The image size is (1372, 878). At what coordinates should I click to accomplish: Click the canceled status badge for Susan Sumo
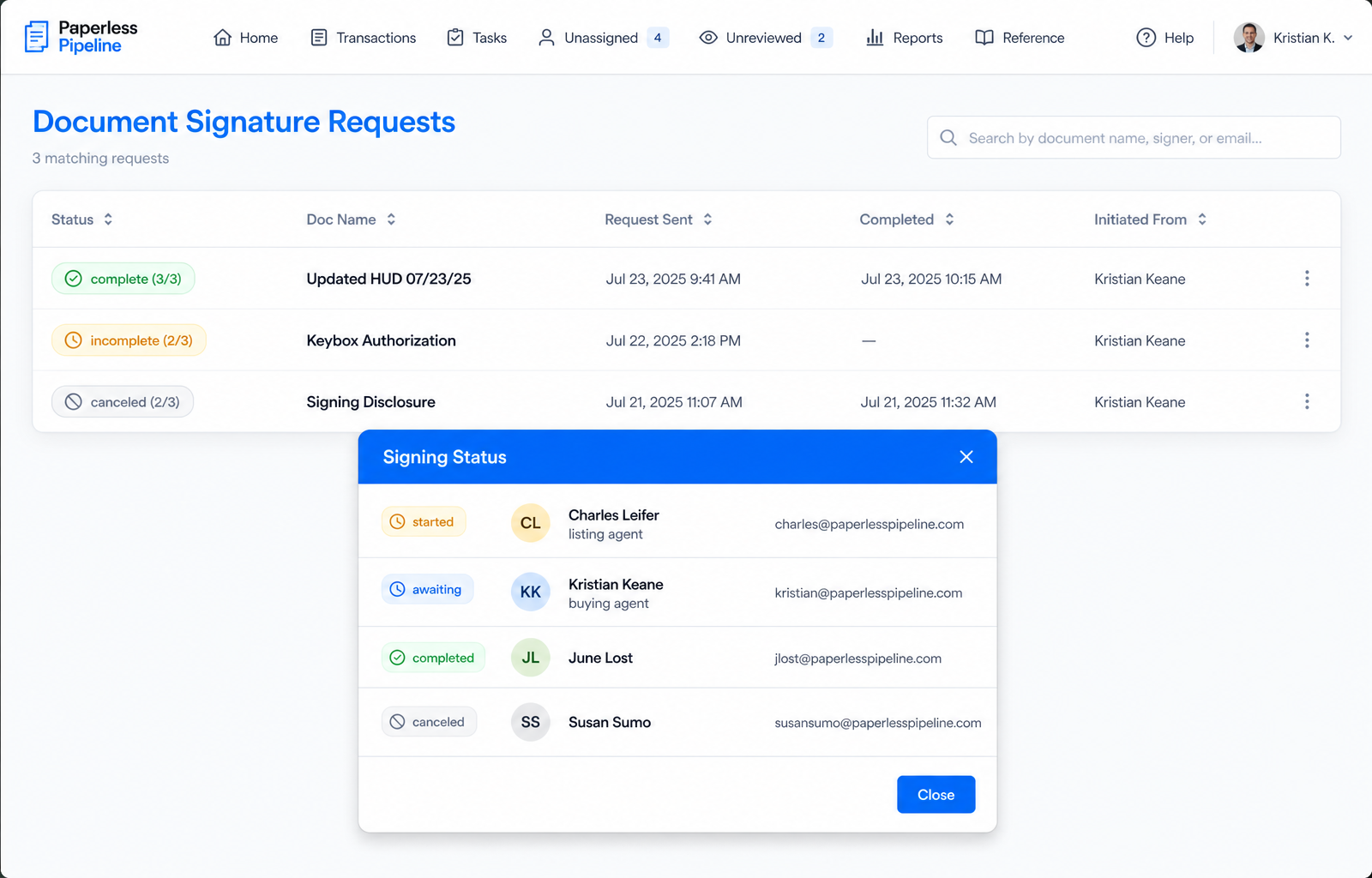click(x=429, y=722)
